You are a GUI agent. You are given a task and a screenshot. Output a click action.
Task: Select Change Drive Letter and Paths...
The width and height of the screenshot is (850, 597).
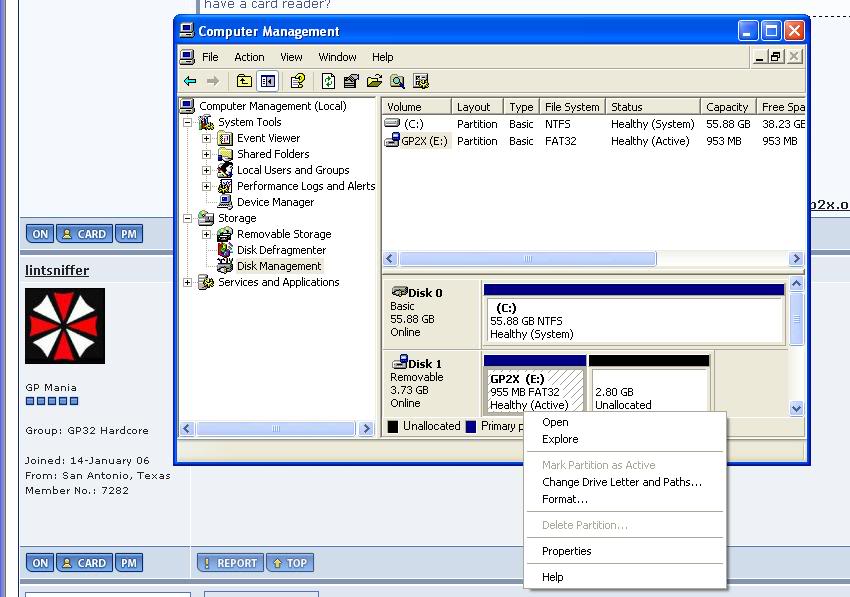click(621, 482)
